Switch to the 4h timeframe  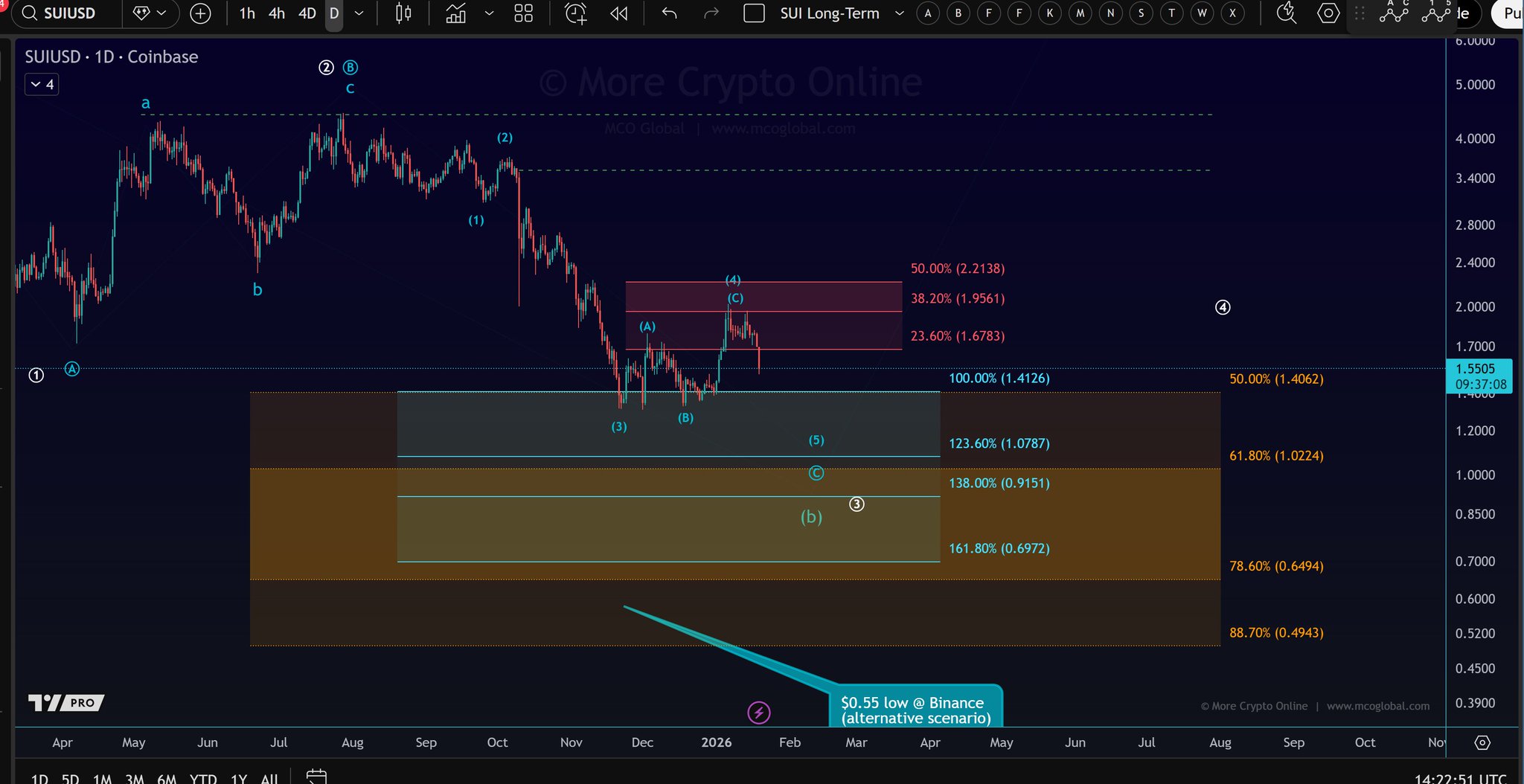(277, 13)
